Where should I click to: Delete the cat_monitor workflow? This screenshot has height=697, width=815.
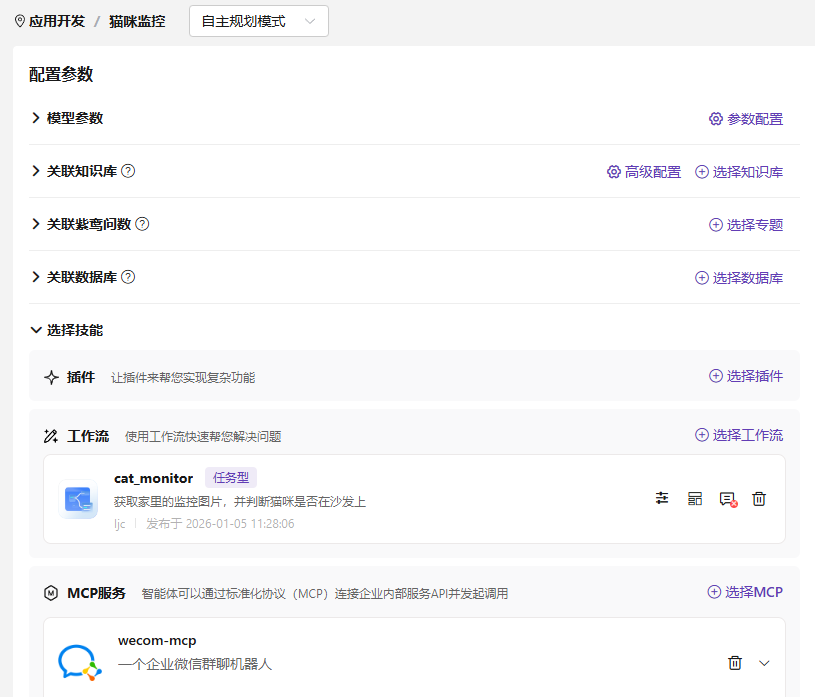(x=759, y=498)
